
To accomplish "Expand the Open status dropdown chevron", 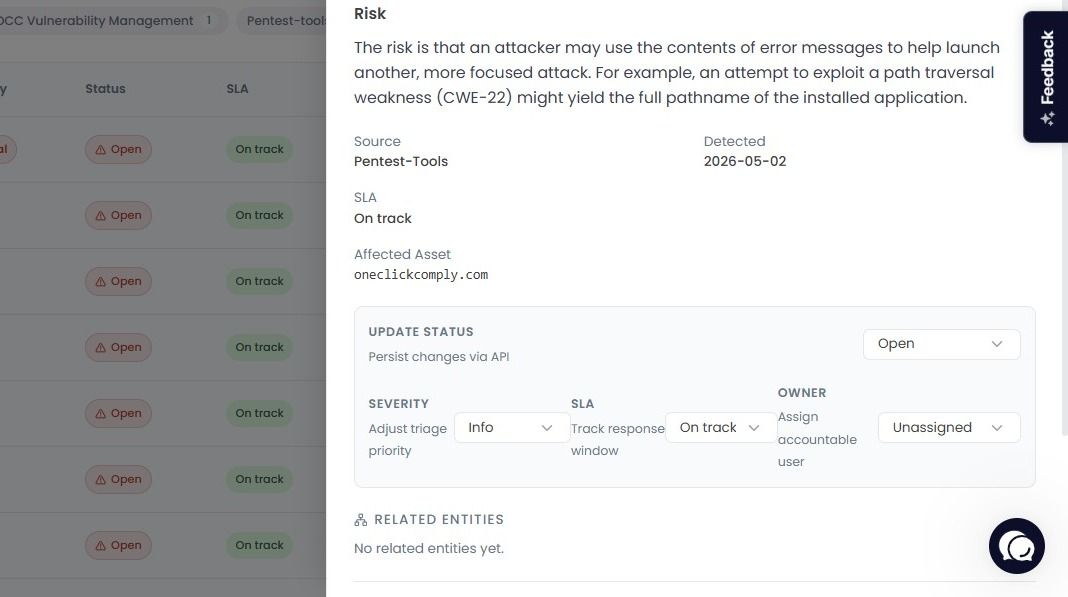I will pos(996,344).
